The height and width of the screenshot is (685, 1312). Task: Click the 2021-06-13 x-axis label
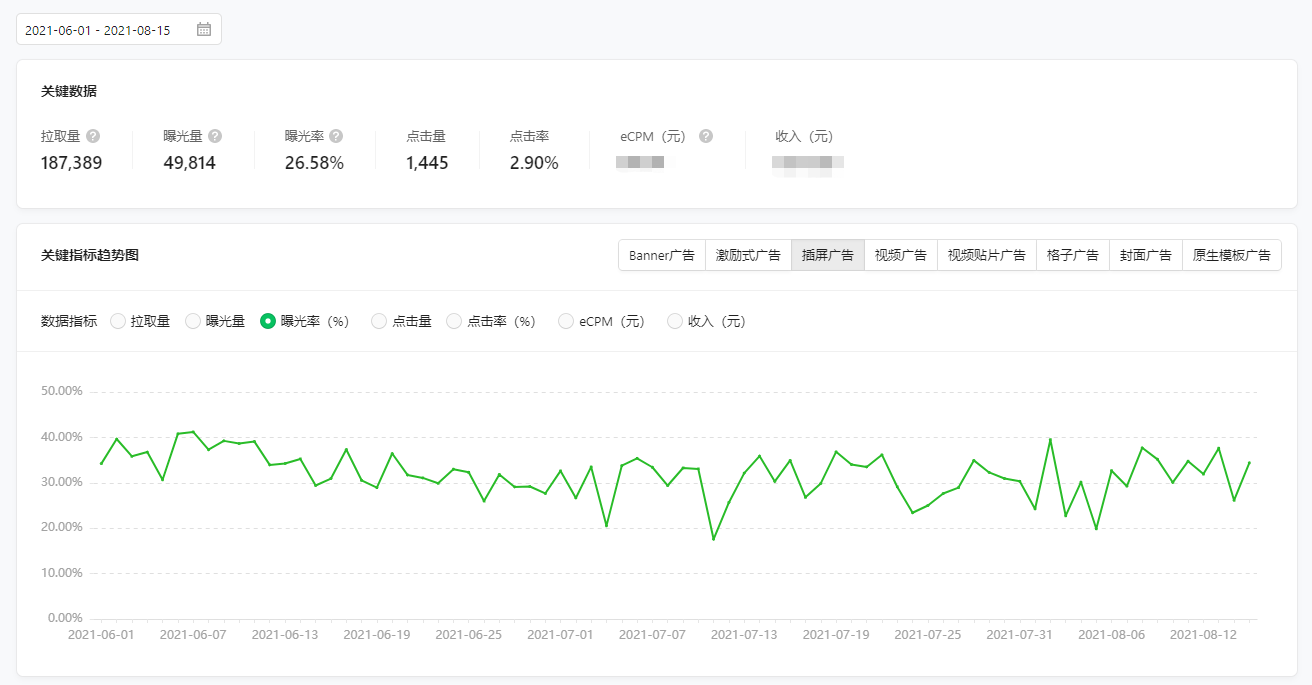click(285, 634)
